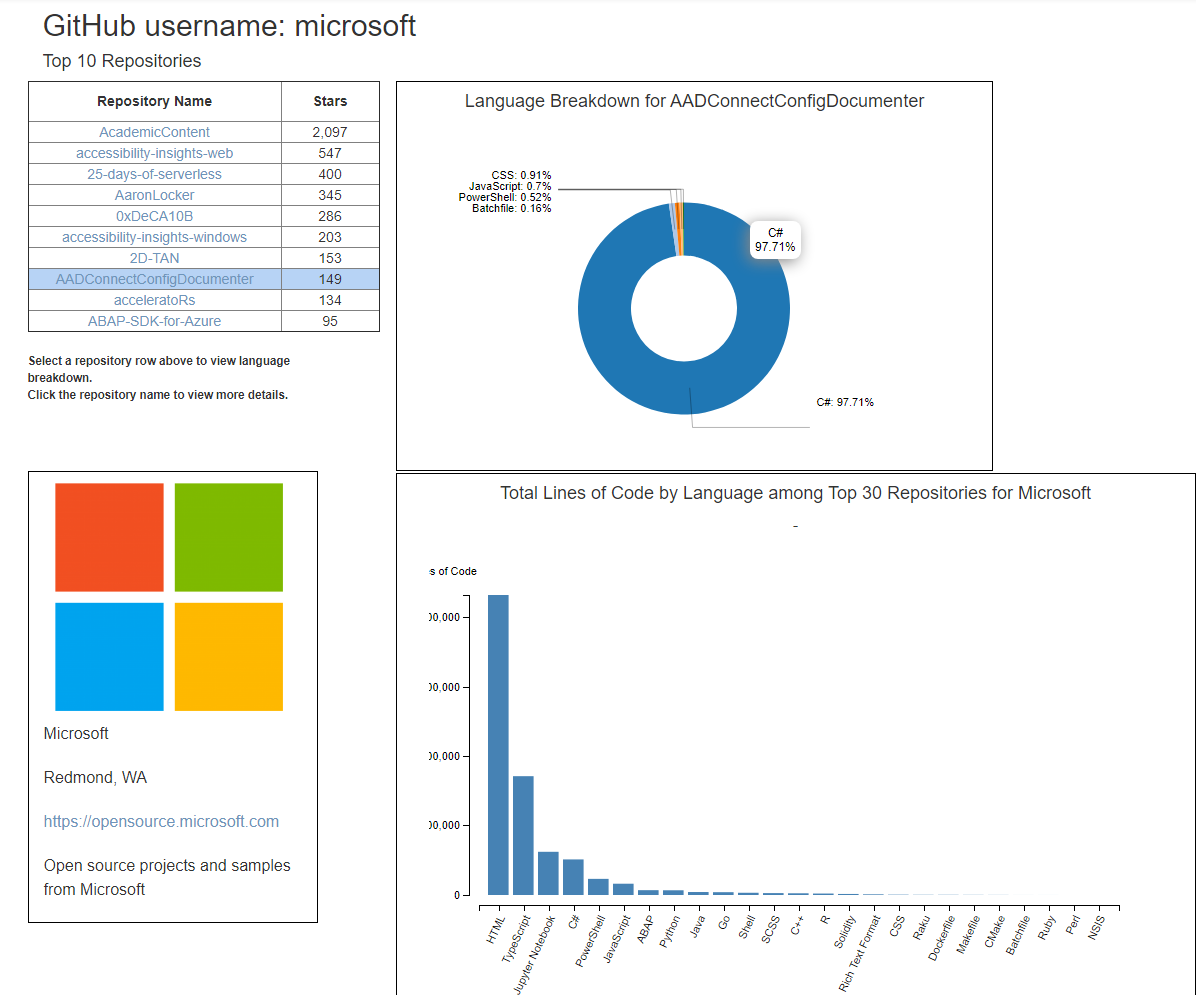The width and height of the screenshot is (1196, 995).
Task: Click the blue square in the Microsoft logo
Action: [109, 656]
